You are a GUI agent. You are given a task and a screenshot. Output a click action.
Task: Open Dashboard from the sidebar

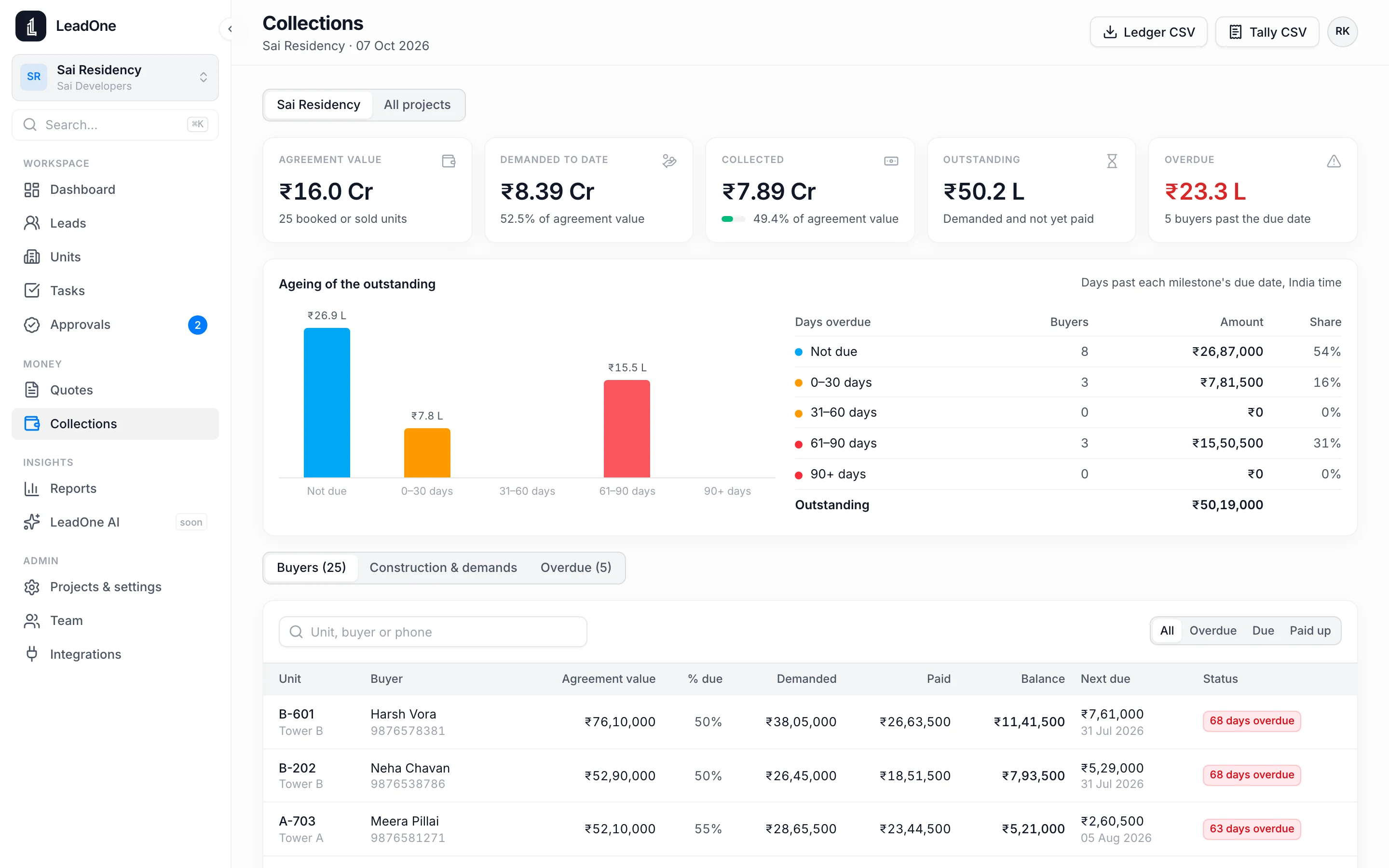point(115,190)
